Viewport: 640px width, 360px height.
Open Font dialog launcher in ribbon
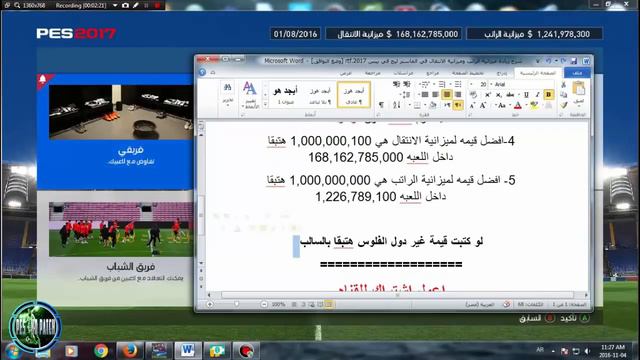(469, 115)
